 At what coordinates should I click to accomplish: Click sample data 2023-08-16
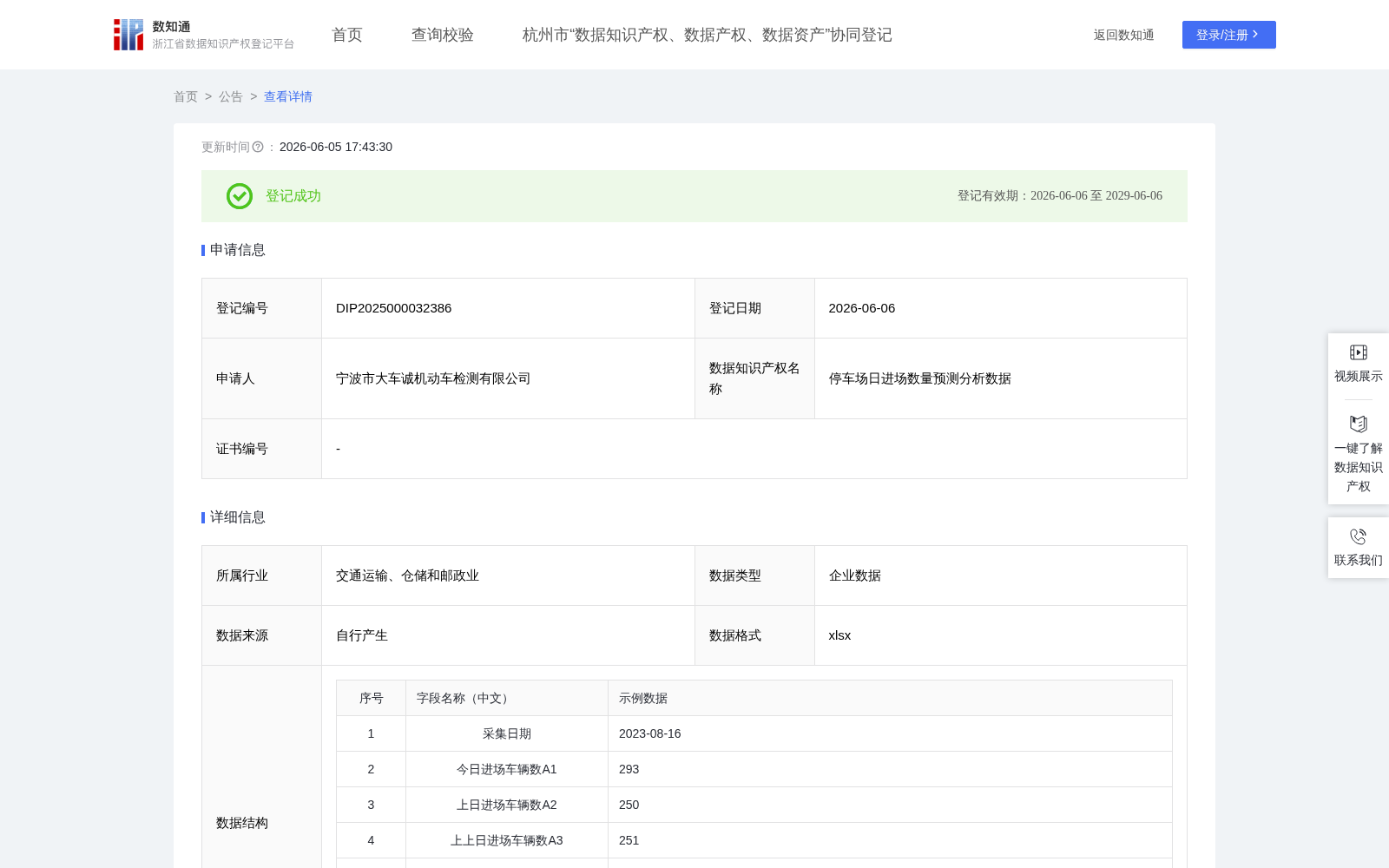[x=650, y=733]
